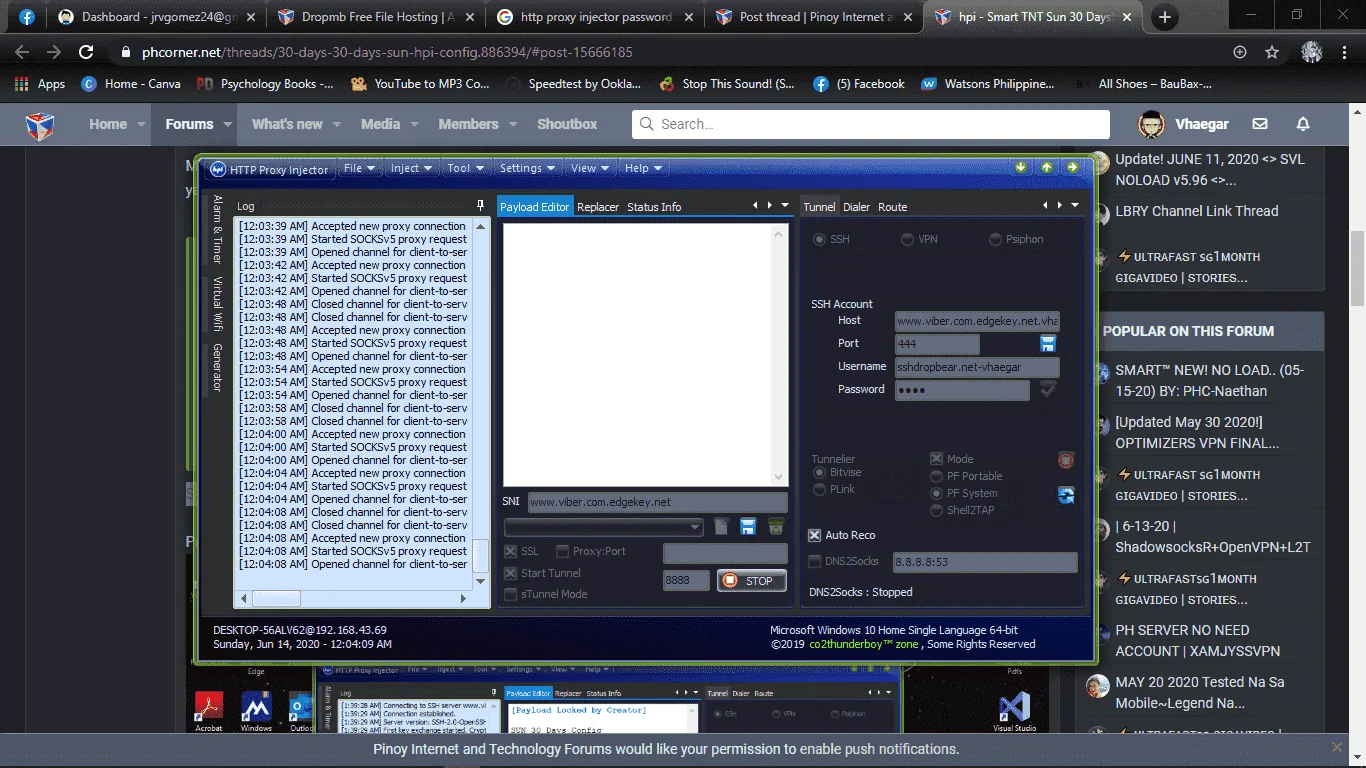Go back to previous page in Chrome
Screen dimensions: 1366x768
tap(22, 52)
